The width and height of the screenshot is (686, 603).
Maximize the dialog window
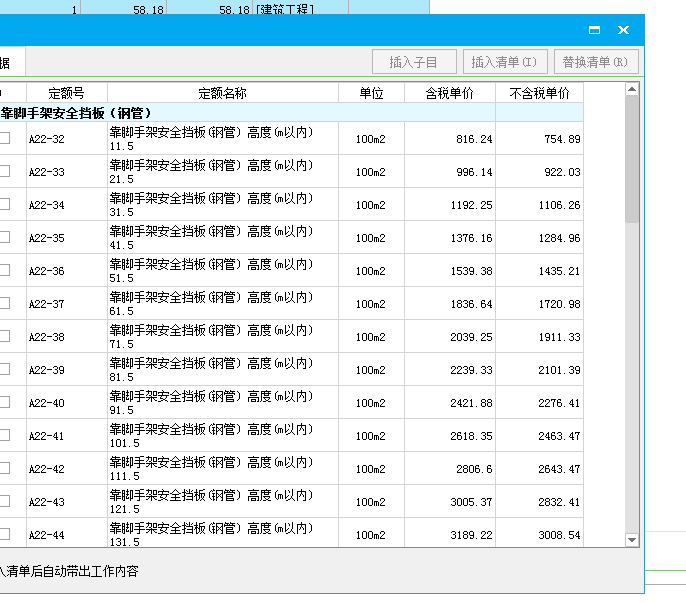594,30
